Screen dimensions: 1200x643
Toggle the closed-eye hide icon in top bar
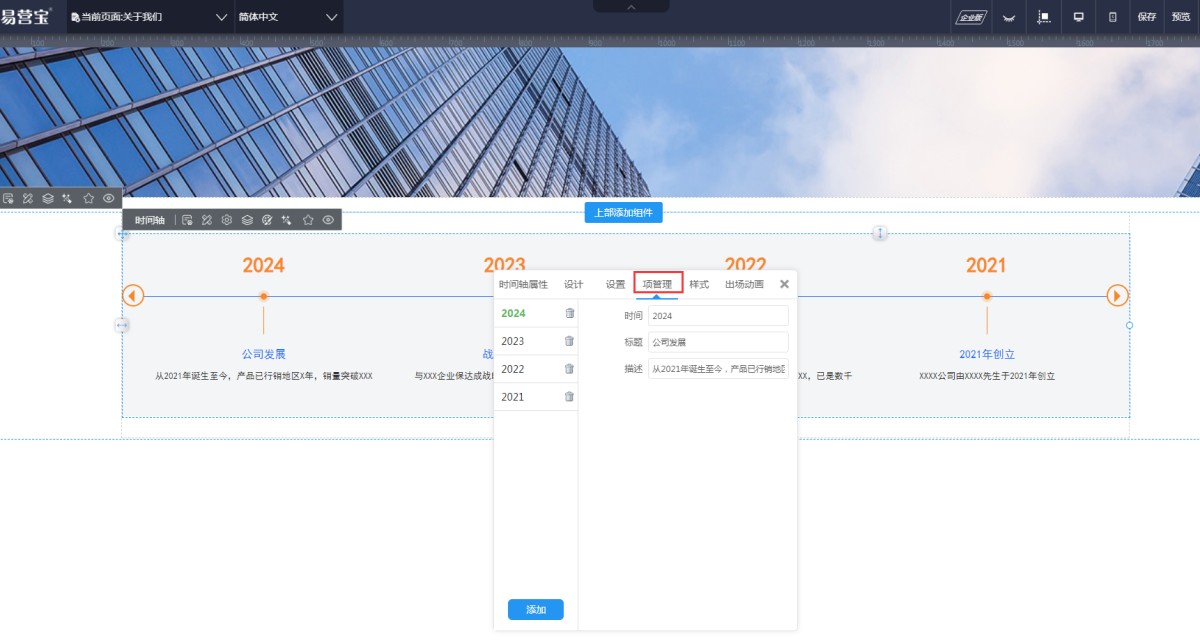[1009, 17]
